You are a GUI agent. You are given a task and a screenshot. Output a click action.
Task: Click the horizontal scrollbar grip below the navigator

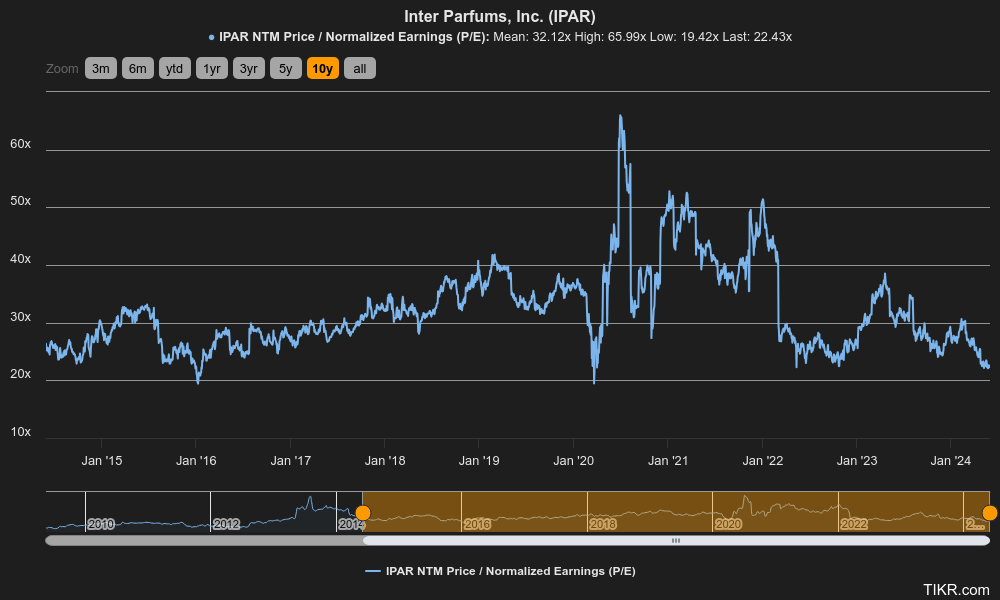[x=675, y=540]
